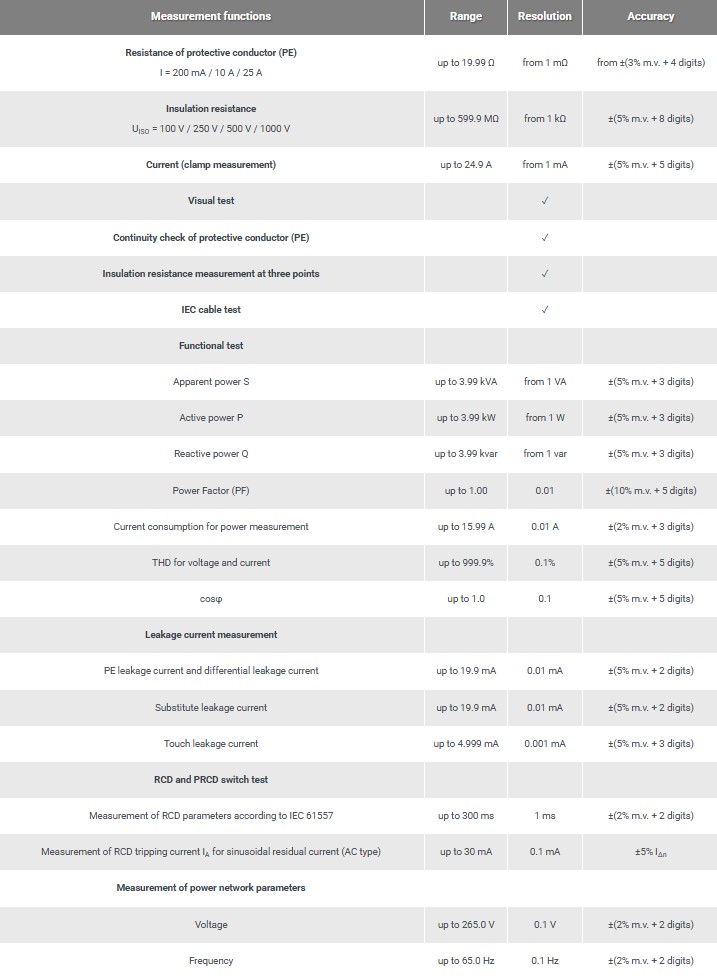Click the Resolution column header
This screenshot has height=980, width=717.
click(x=545, y=16)
